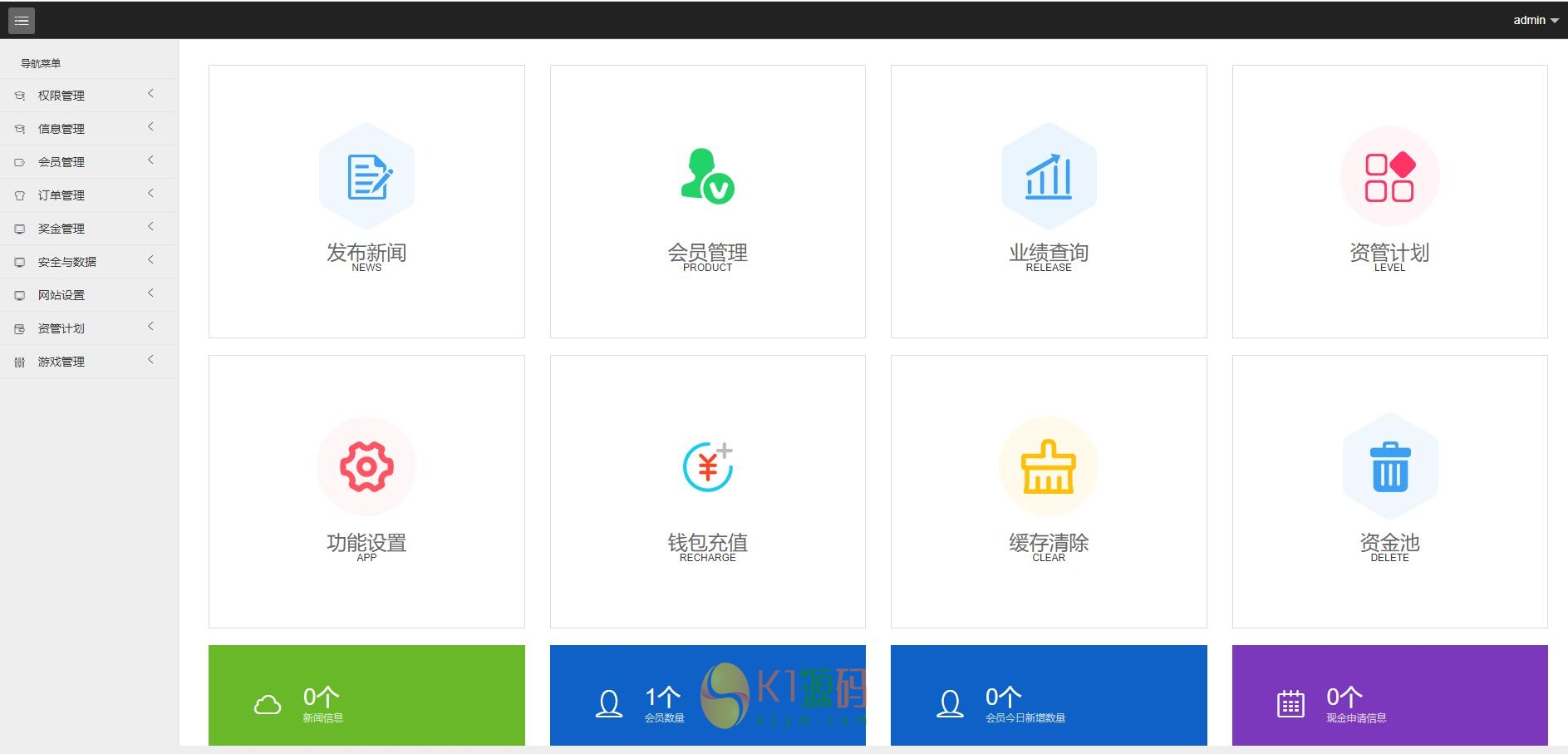
Task: Expand the 安全与数据 chevron
Action: click(150, 260)
